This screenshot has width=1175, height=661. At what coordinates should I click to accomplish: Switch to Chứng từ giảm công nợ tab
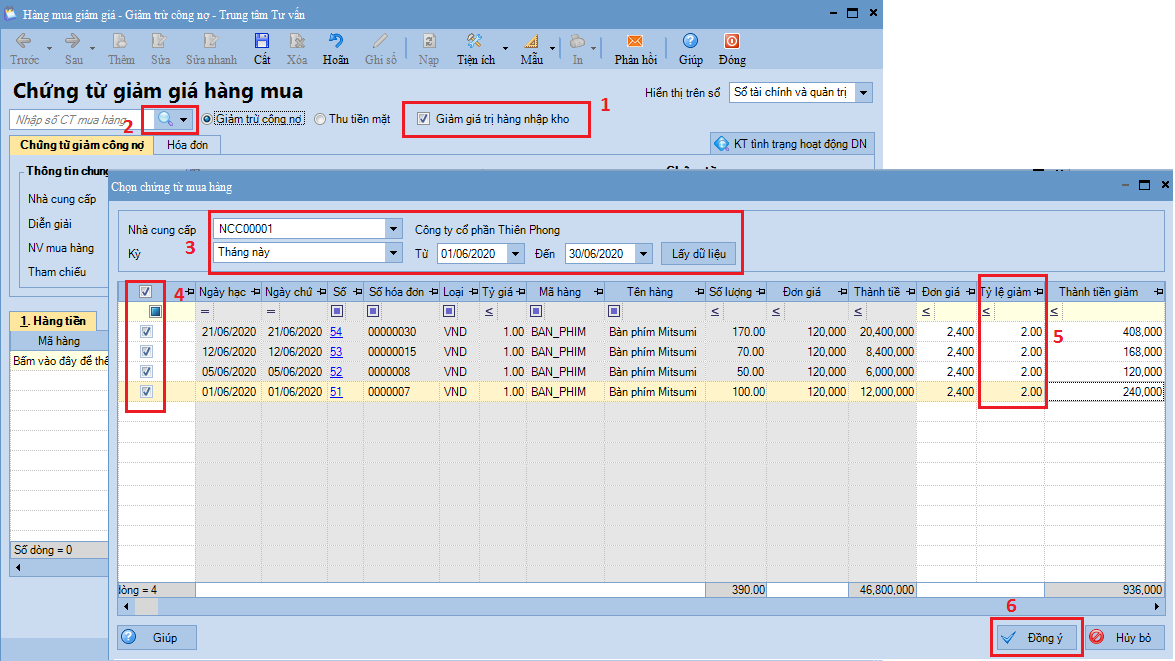click(x=82, y=145)
